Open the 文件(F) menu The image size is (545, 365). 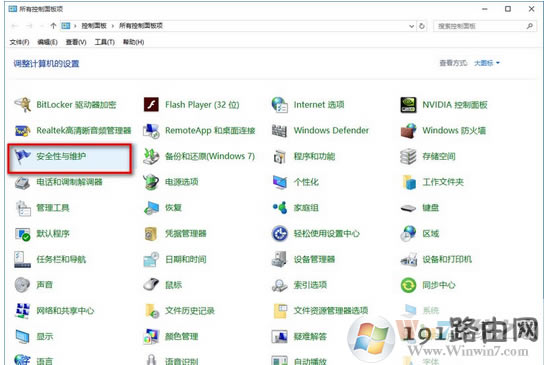[x=19, y=42]
